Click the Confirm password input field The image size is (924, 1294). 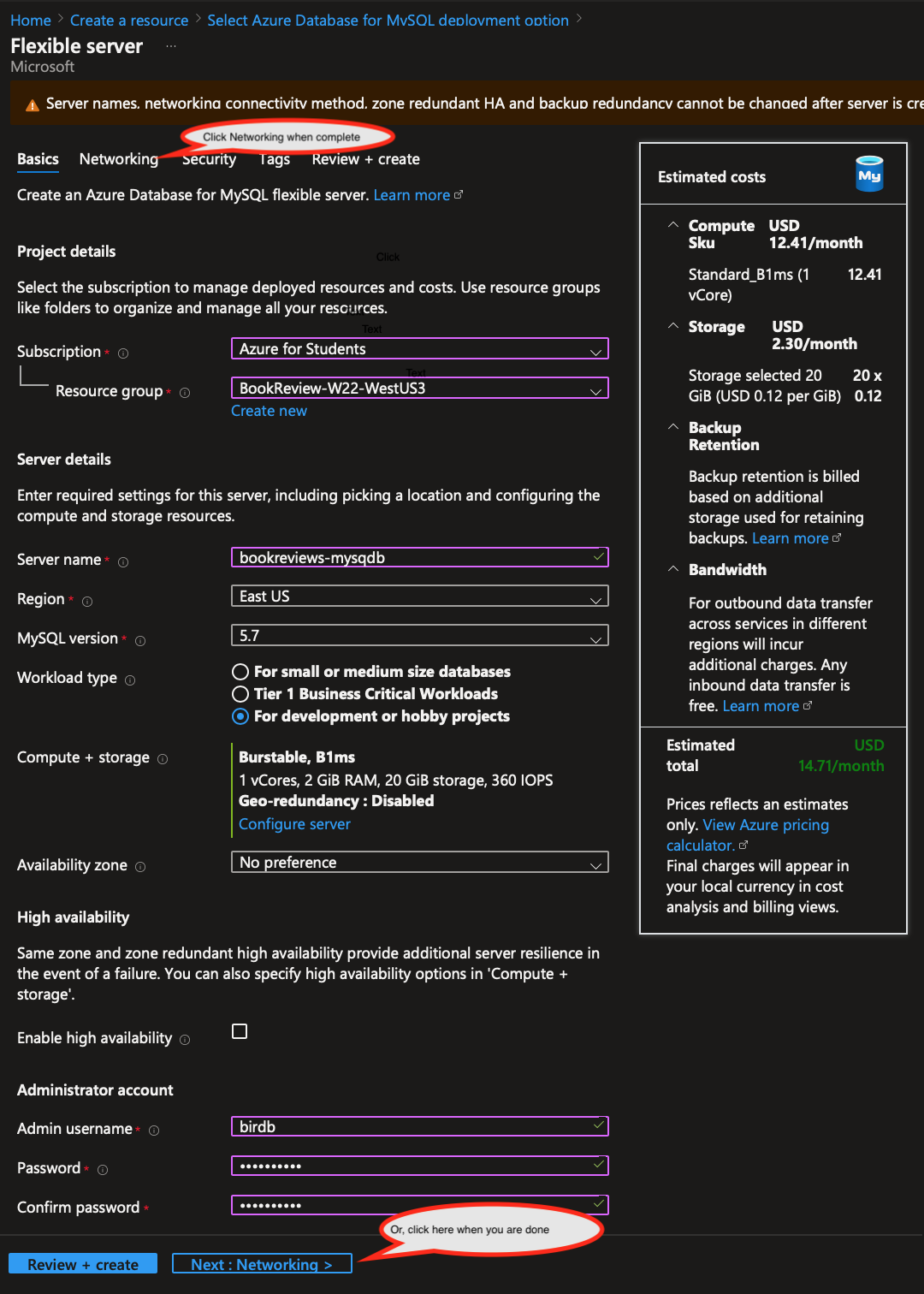click(x=420, y=1205)
